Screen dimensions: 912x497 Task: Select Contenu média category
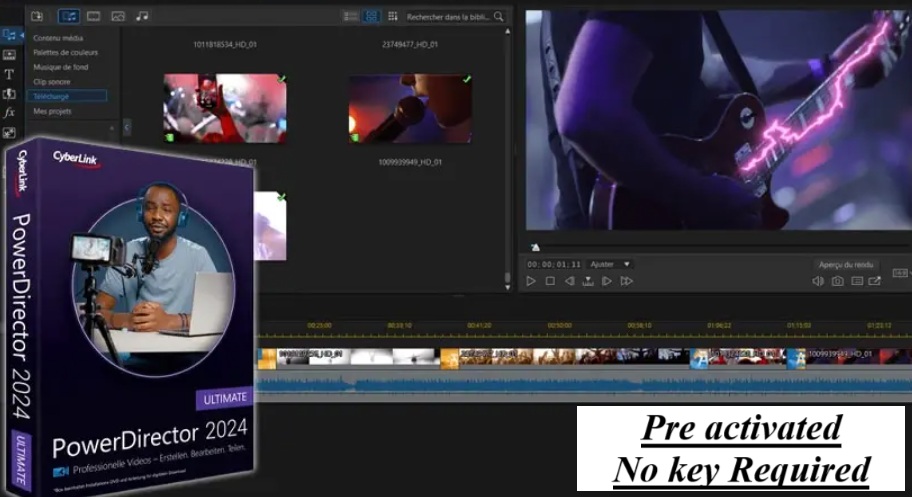[x=58, y=38]
